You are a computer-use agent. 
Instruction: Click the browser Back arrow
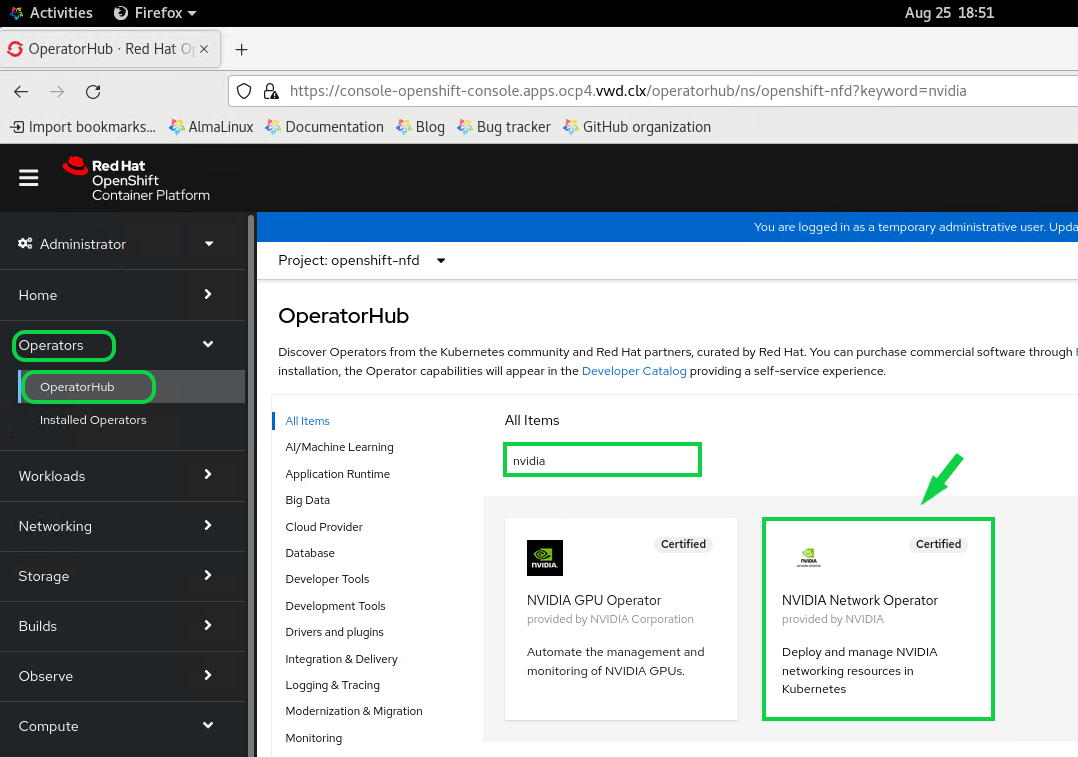pos(21,91)
